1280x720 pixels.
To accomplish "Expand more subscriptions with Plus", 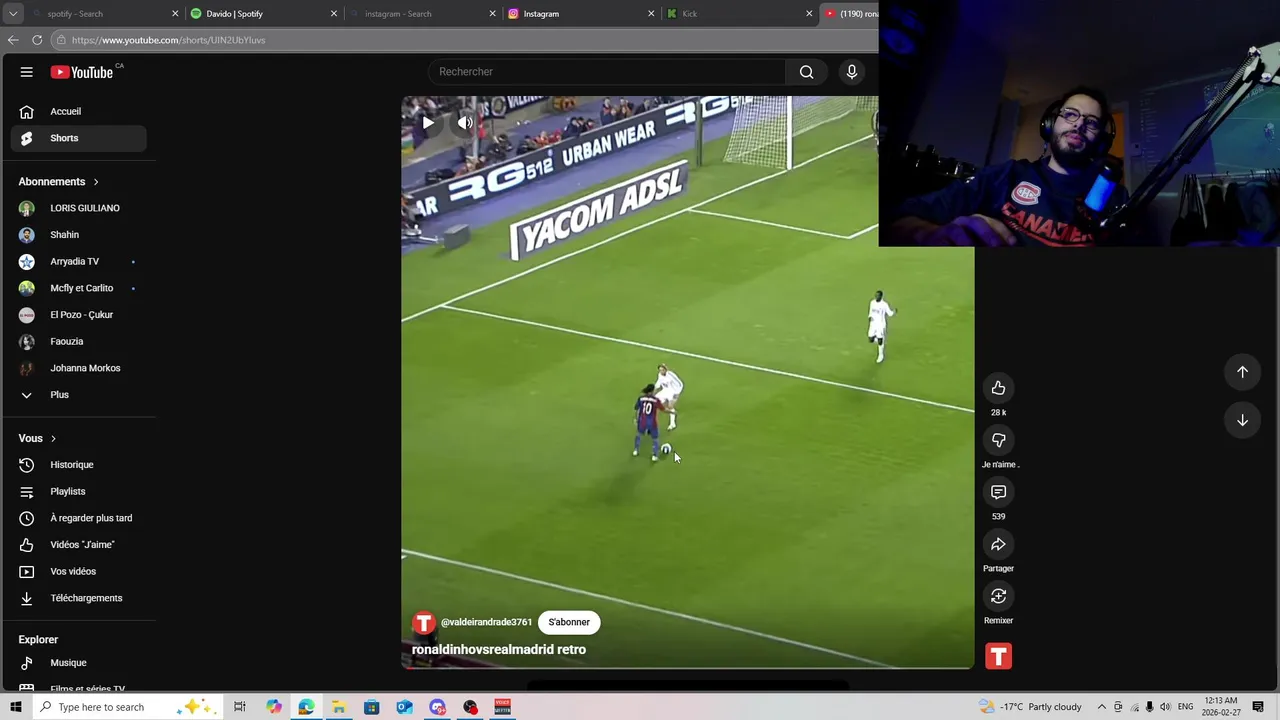I will click(x=79, y=395).
